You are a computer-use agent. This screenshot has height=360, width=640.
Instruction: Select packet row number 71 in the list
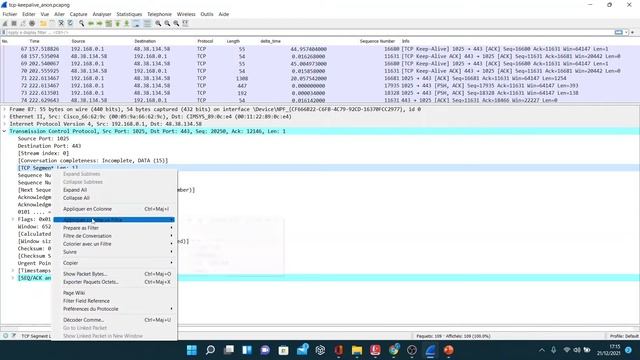pyautogui.click(x=319, y=78)
